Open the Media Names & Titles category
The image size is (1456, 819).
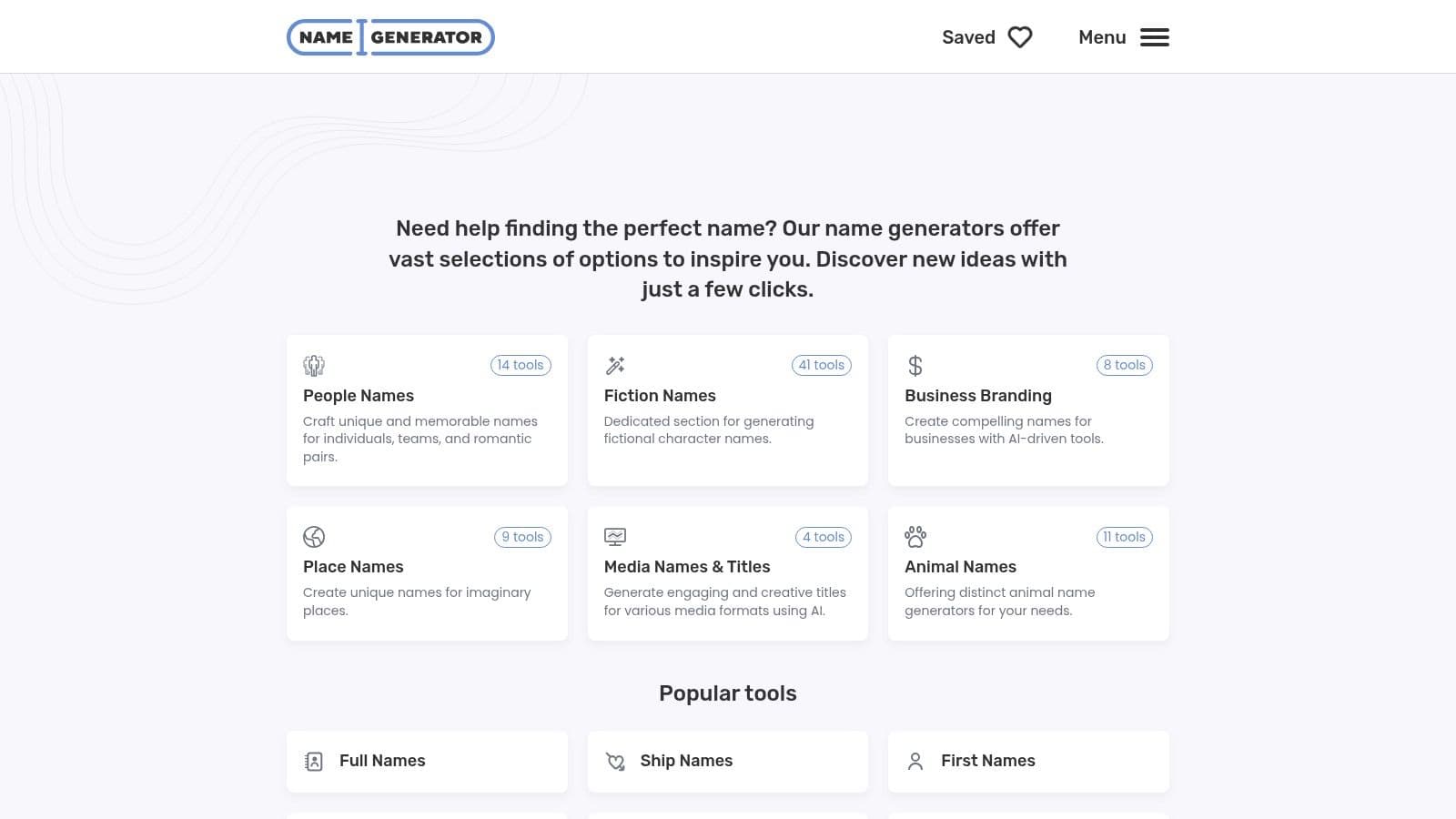[x=728, y=573]
